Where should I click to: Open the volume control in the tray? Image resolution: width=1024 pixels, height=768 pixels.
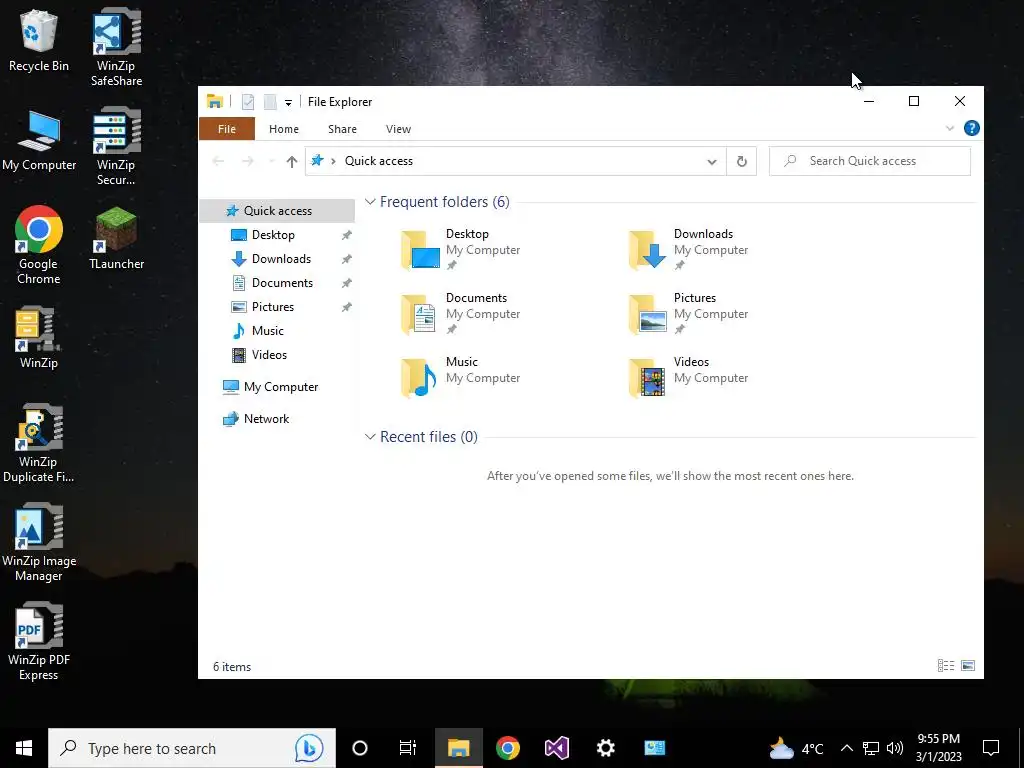(x=895, y=748)
